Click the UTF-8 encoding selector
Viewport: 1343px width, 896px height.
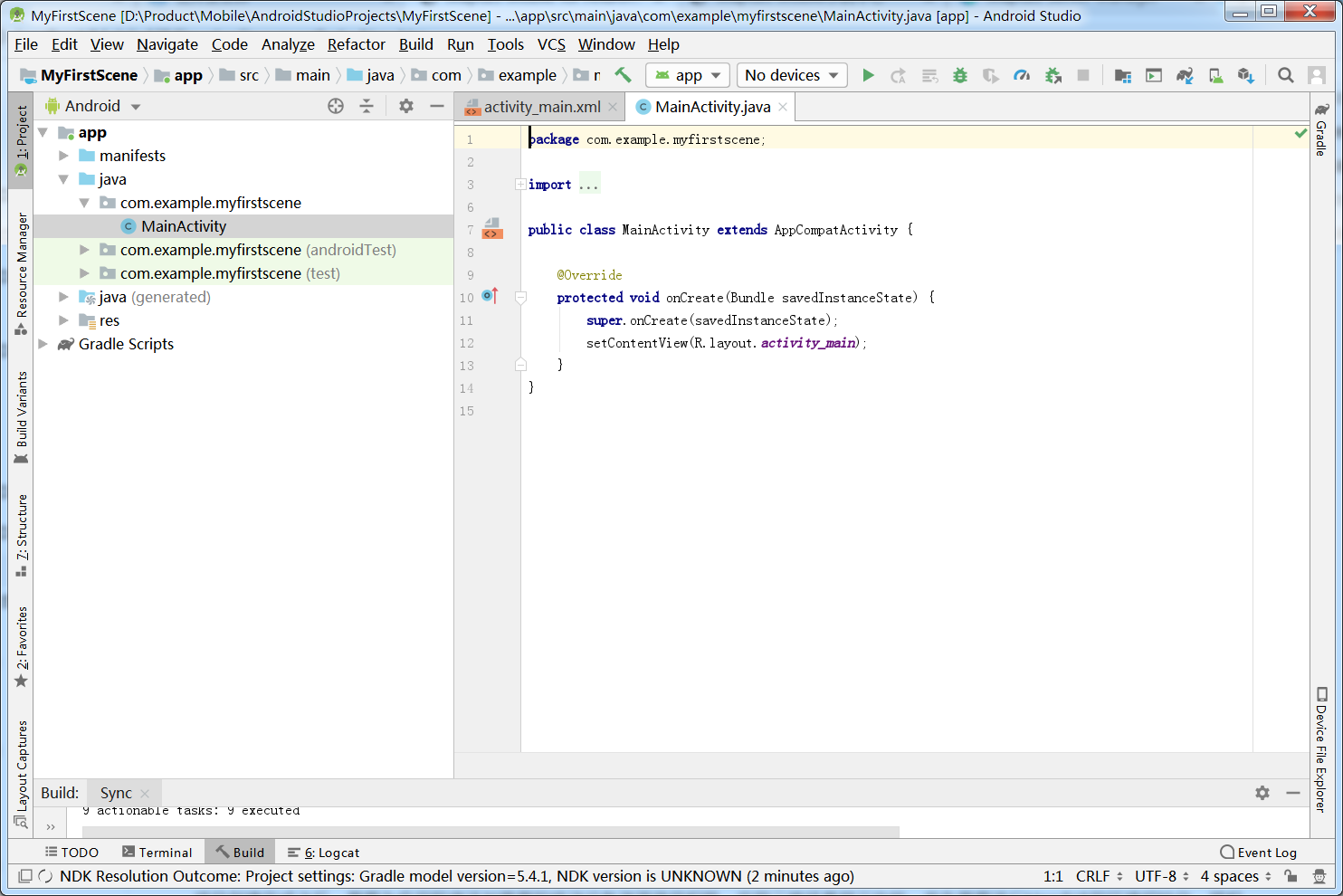click(1162, 876)
